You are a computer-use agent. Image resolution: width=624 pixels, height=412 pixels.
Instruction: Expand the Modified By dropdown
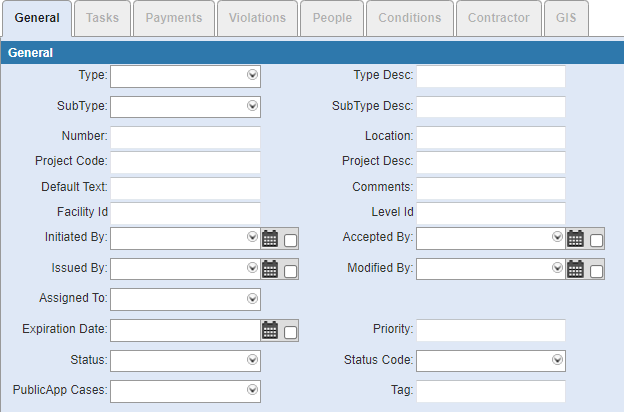pos(557,267)
